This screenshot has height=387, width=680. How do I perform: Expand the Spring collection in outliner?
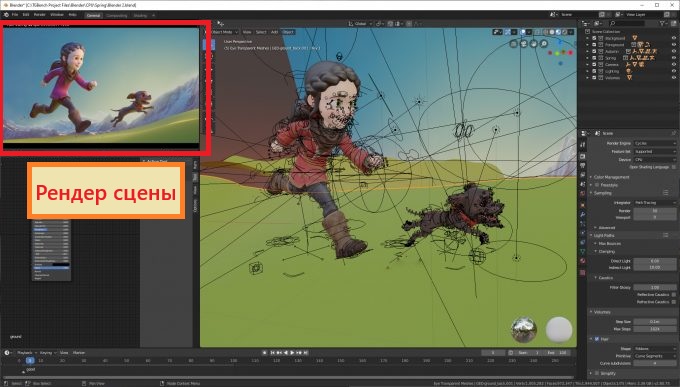(x=588, y=58)
